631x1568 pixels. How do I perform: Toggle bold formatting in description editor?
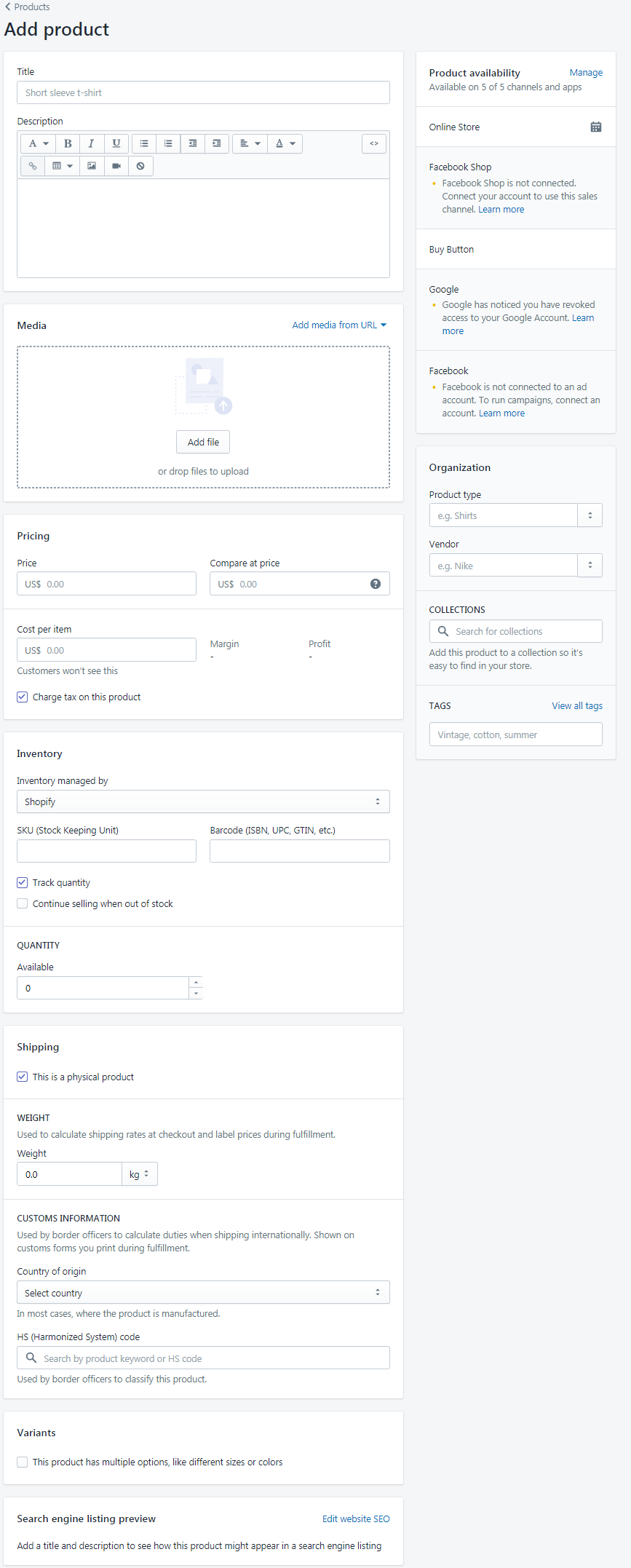(x=68, y=143)
